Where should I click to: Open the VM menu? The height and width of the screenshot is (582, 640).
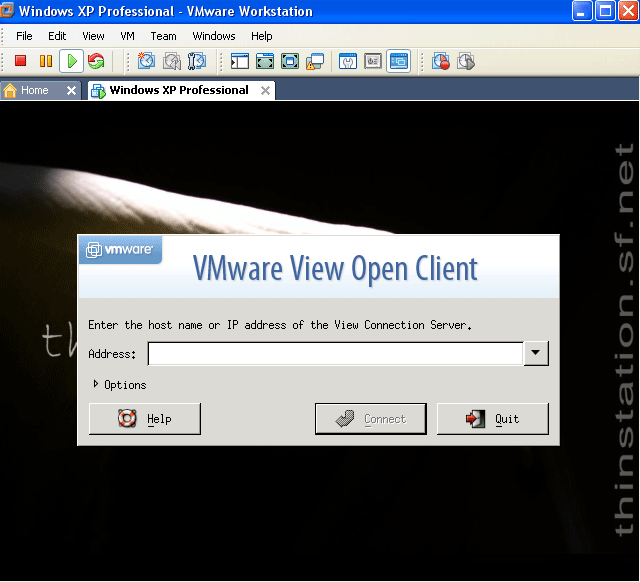pos(127,36)
